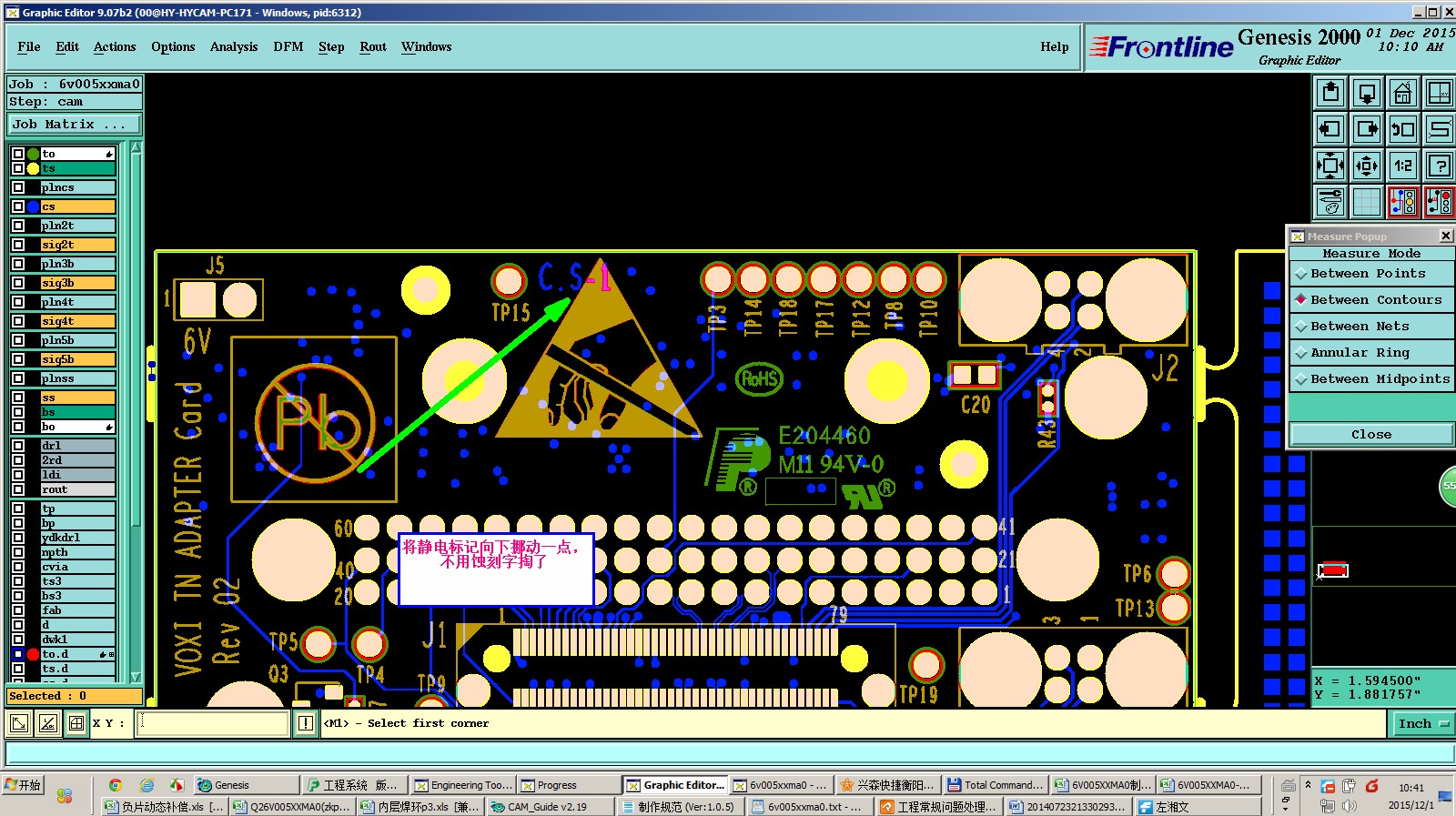Image resolution: width=1456 pixels, height=816 pixels.
Task: Open the File menu
Action: pyautogui.click(x=29, y=46)
